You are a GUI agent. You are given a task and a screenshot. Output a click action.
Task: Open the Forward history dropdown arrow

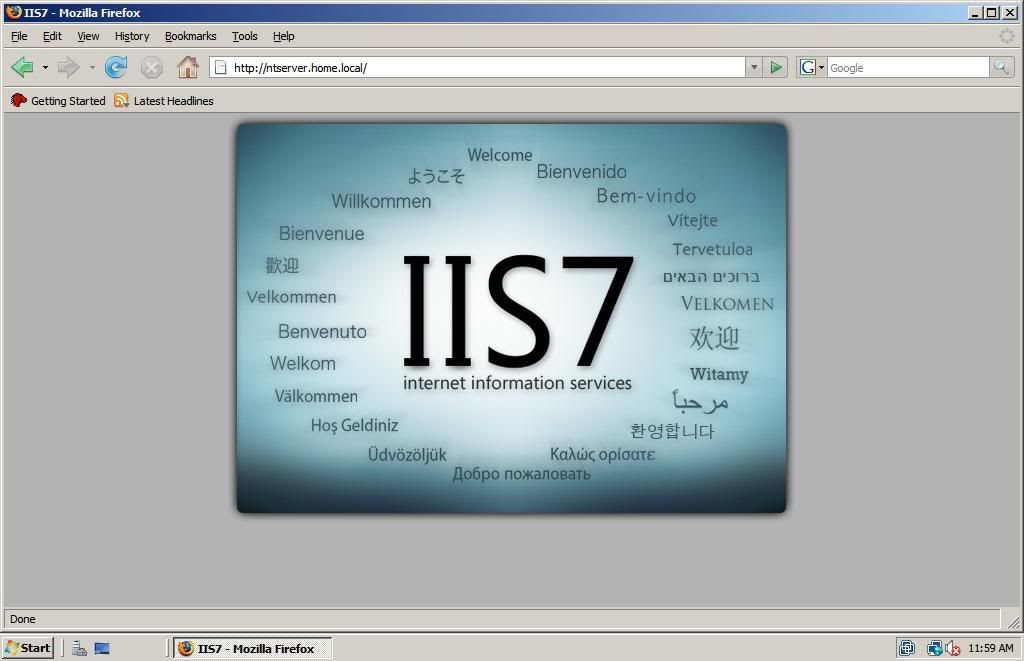tap(92, 67)
